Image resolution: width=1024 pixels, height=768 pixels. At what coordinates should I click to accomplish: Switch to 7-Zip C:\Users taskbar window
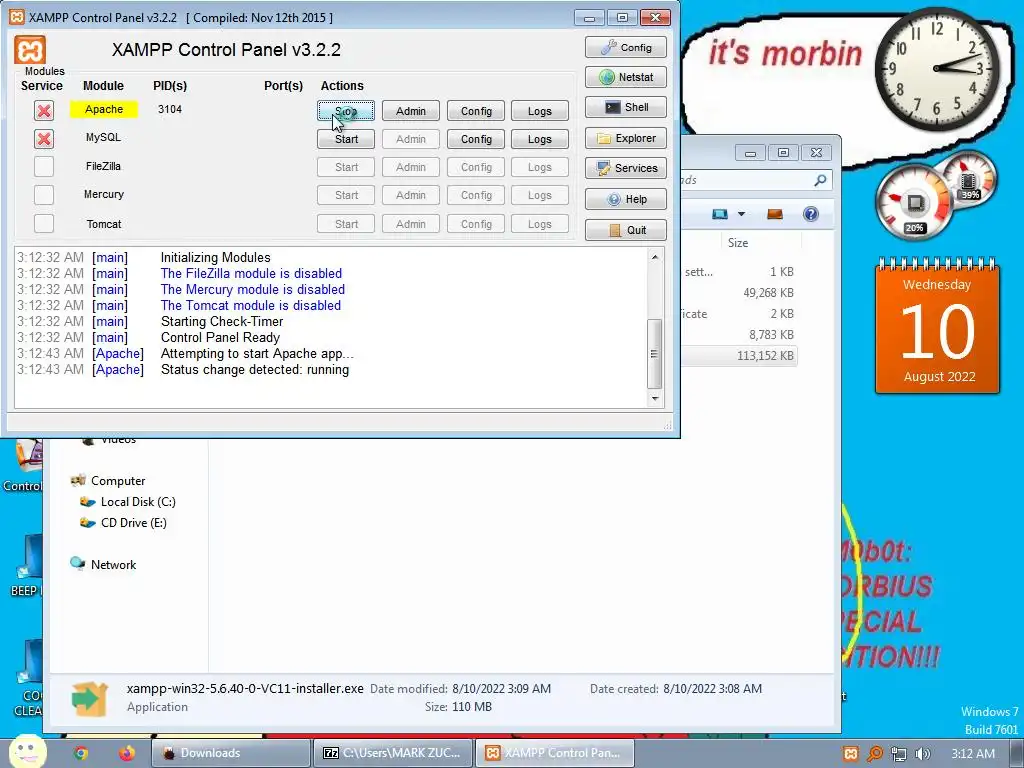pyautogui.click(x=392, y=753)
